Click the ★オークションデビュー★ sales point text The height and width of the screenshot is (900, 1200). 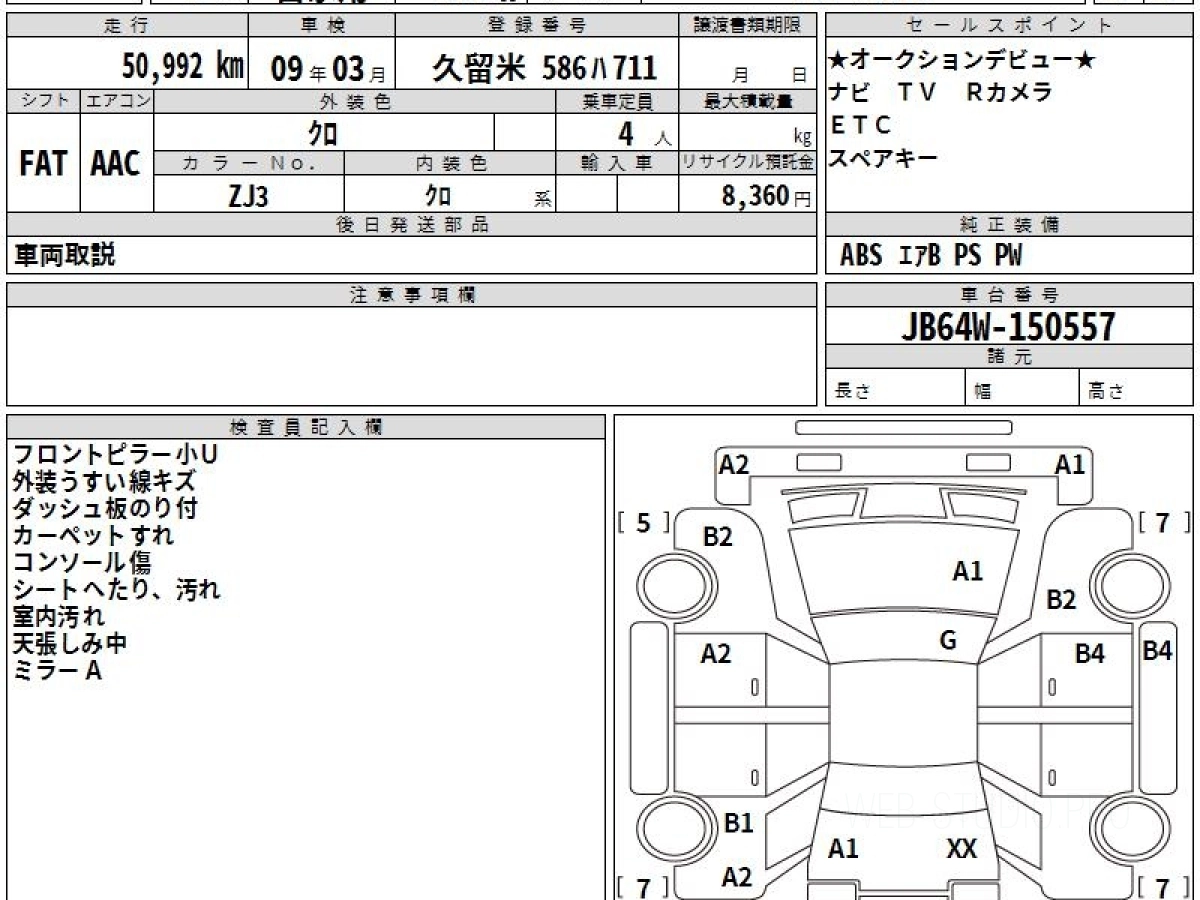962,60
